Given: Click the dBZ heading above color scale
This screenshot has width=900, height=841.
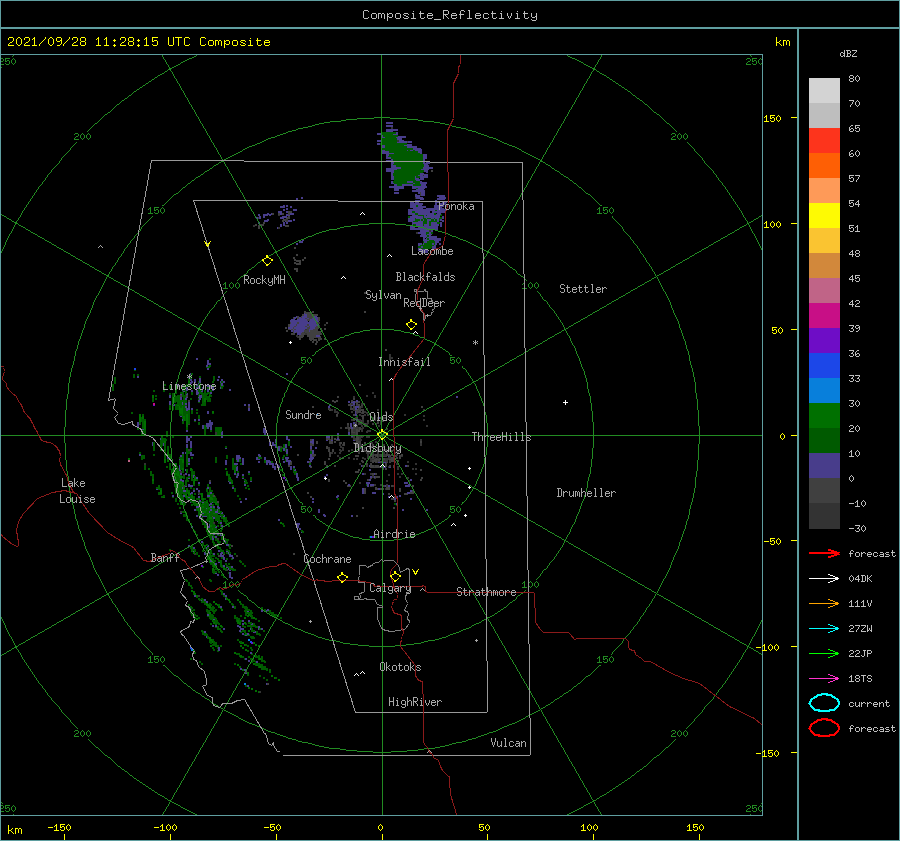Looking at the screenshot, I should point(848,53).
